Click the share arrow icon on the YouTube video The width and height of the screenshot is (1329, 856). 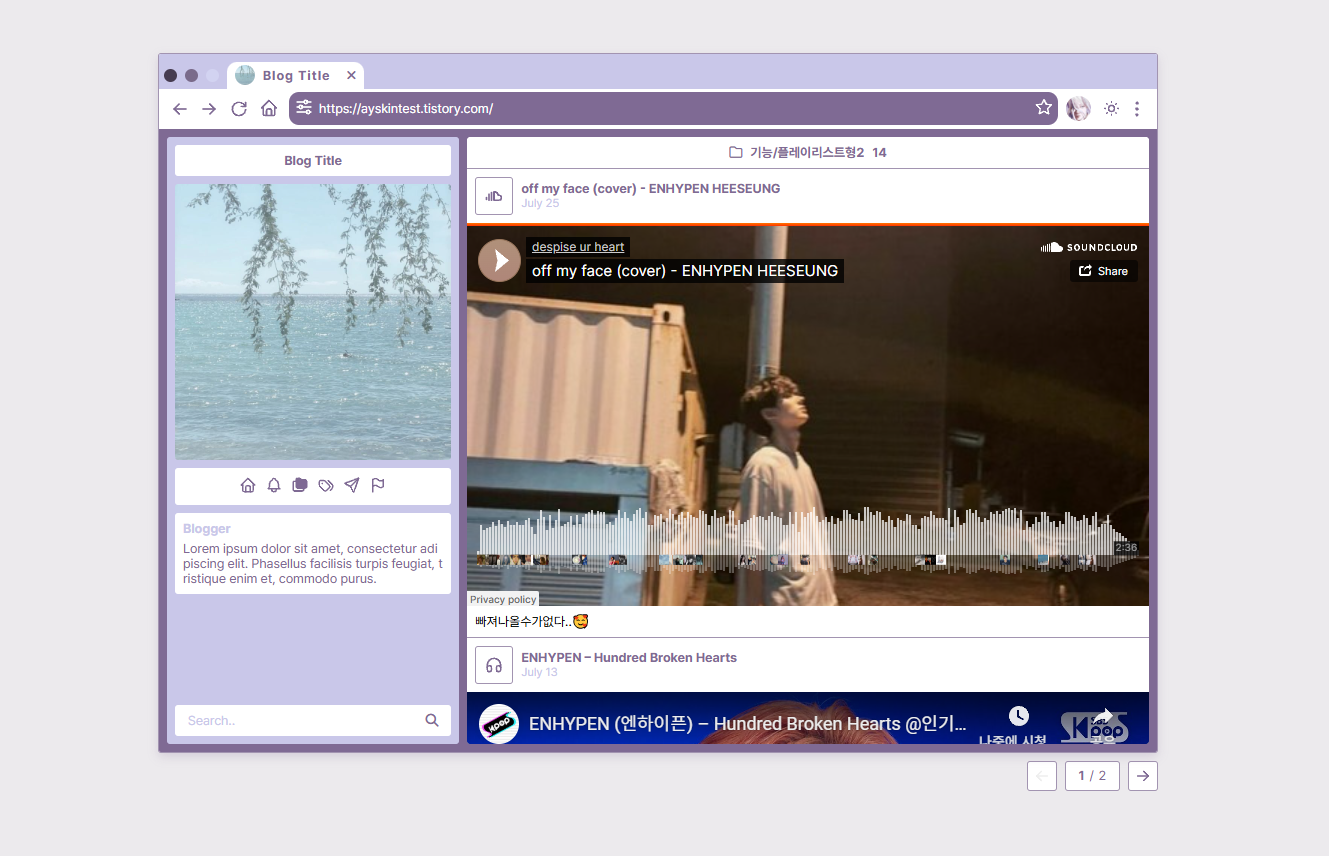[x=1103, y=716]
